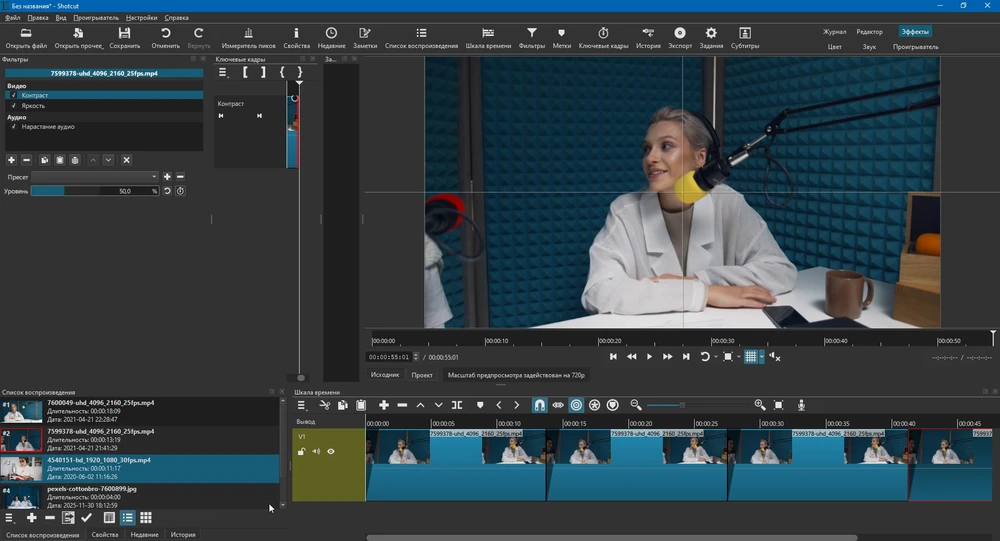Click the Проект button under the player

pyautogui.click(x=422, y=375)
